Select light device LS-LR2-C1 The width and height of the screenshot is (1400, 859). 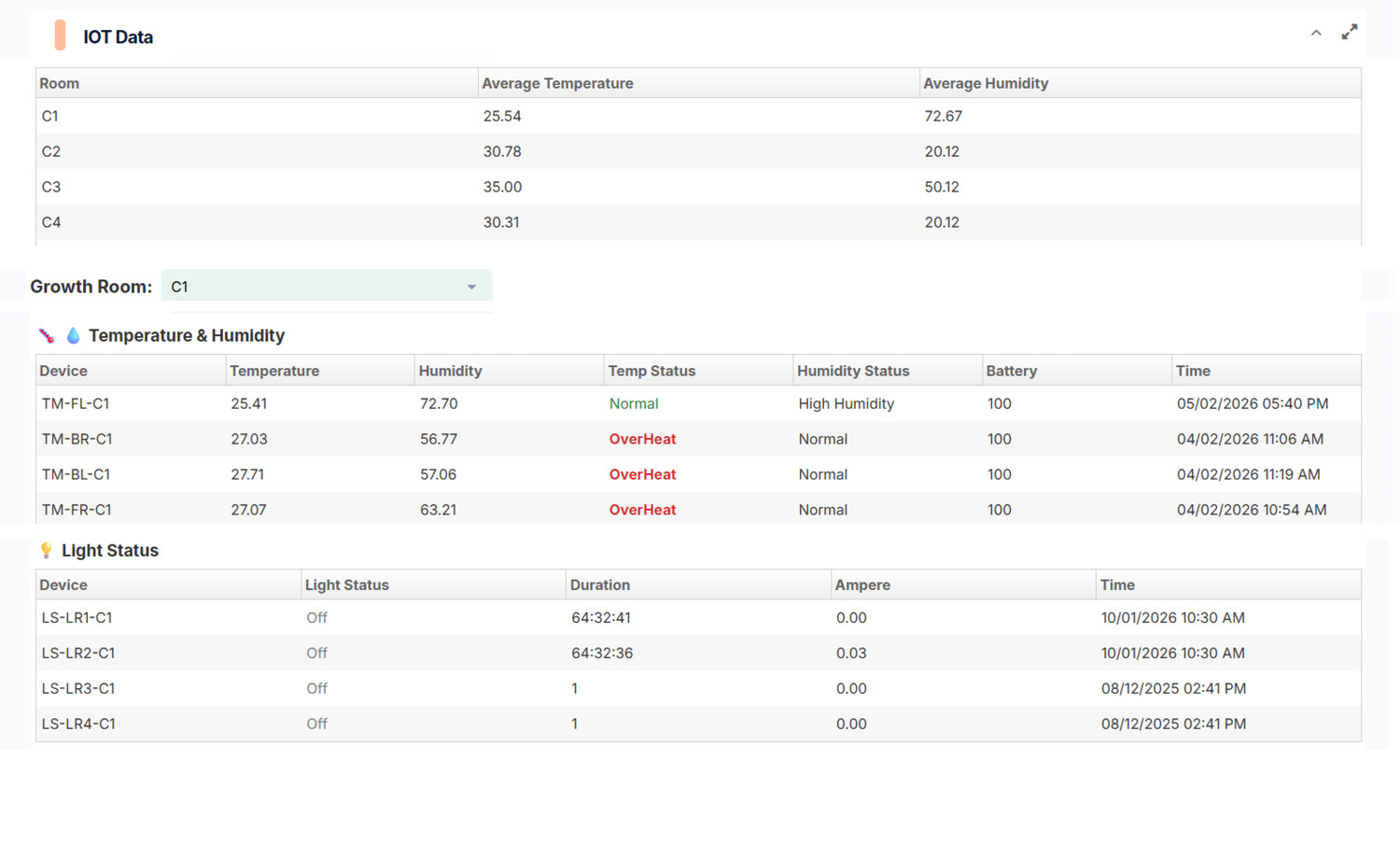(x=77, y=653)
